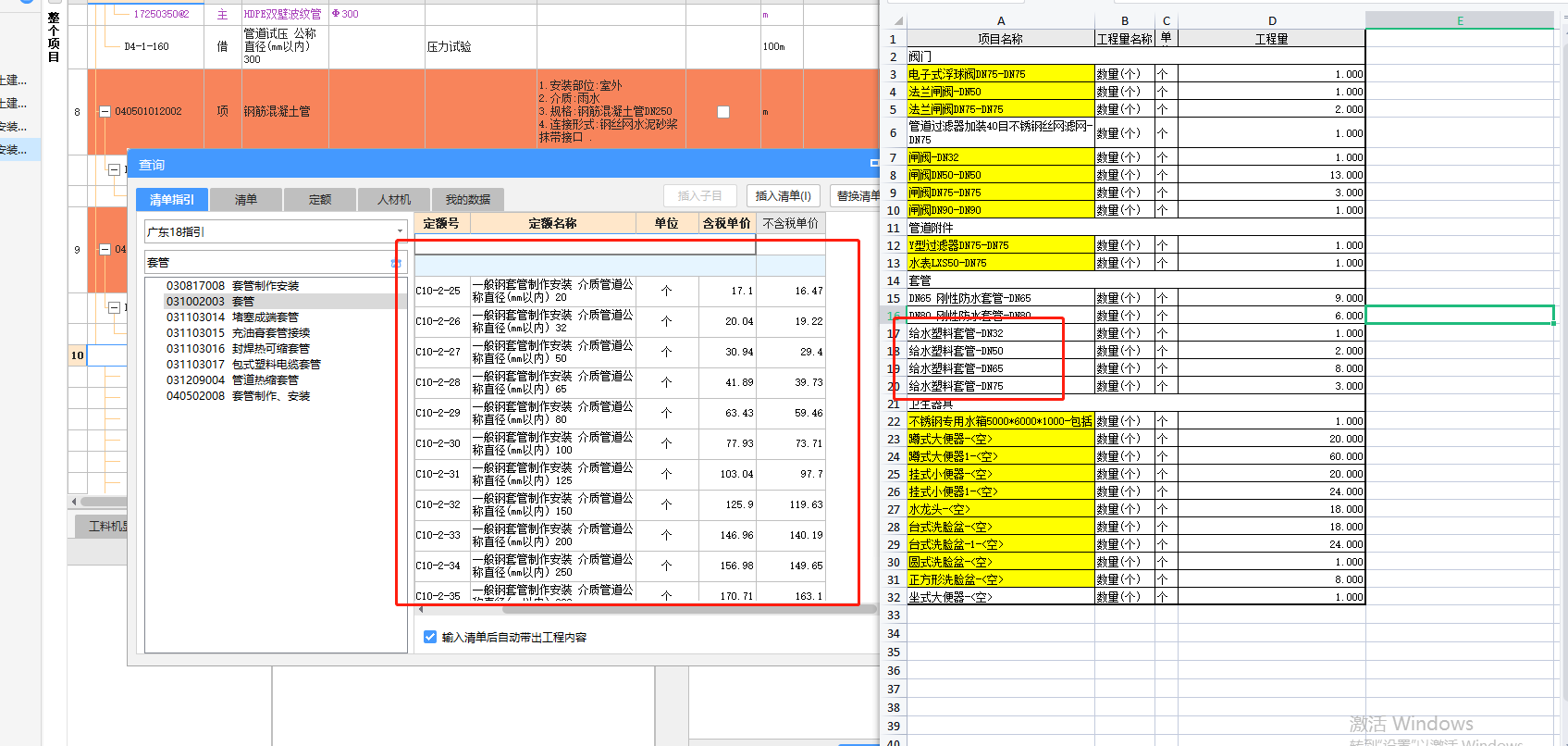Select quota row C10-2-25
The width and height of the screenshot is (1568, 746).
click(620, 291)
